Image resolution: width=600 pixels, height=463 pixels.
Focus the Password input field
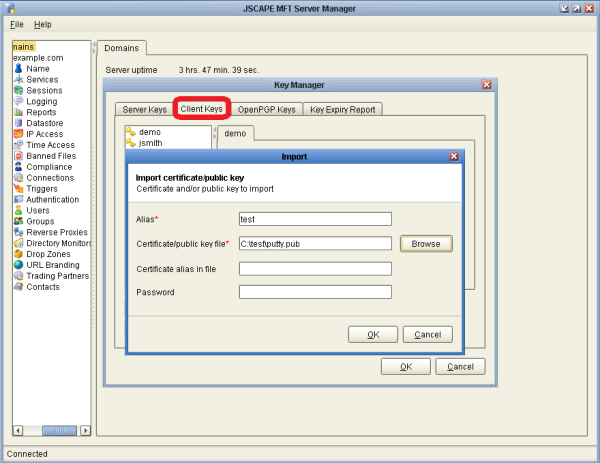click(x=314, y=292)
